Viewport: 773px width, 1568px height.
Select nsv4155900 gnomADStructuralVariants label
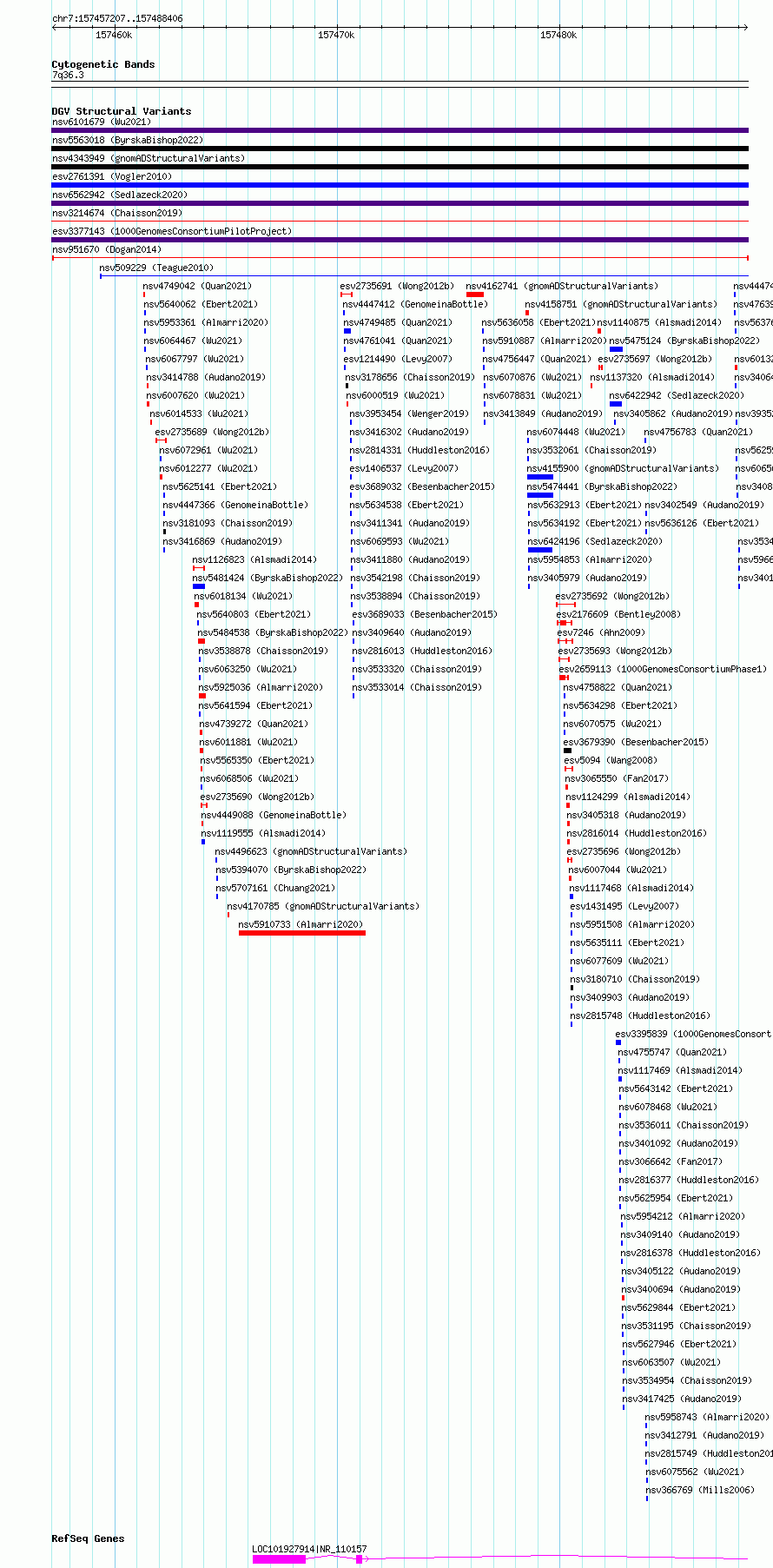pos(623,468)
